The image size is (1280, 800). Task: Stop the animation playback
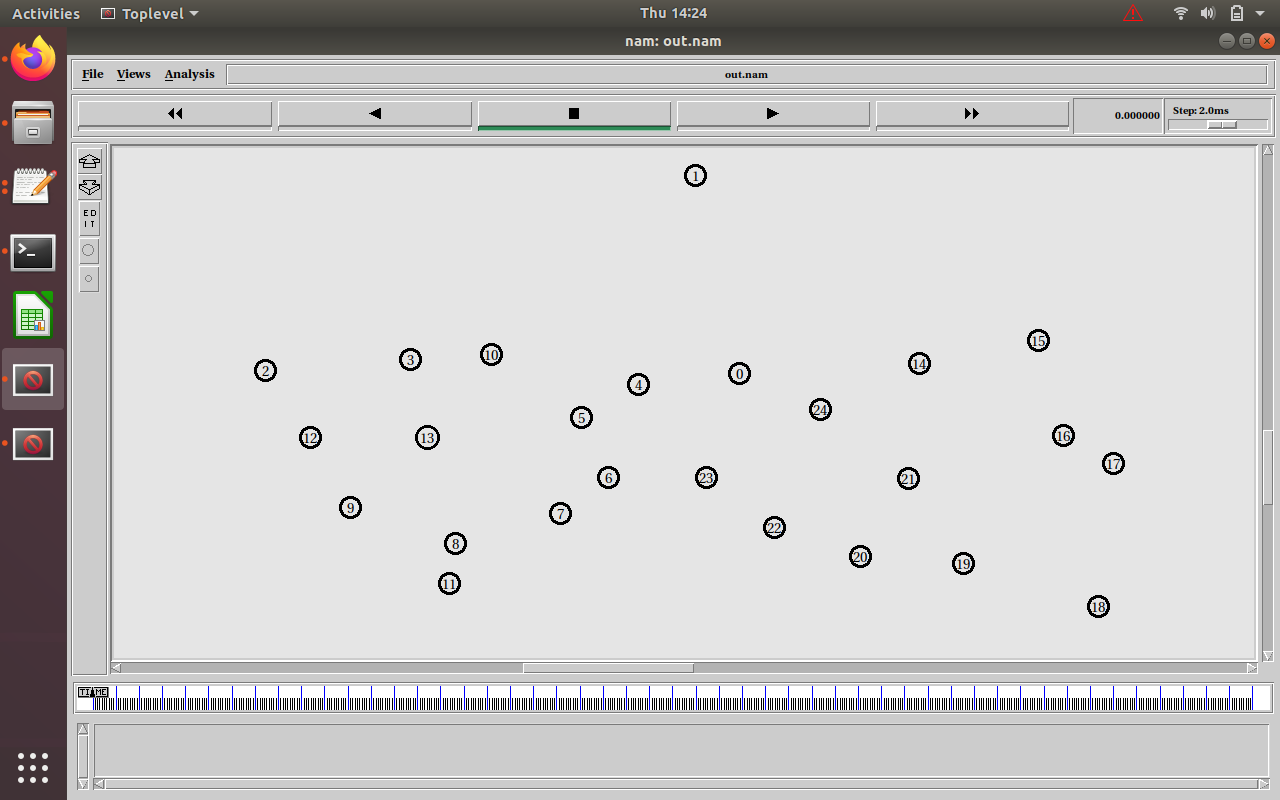tap(574, 114)
